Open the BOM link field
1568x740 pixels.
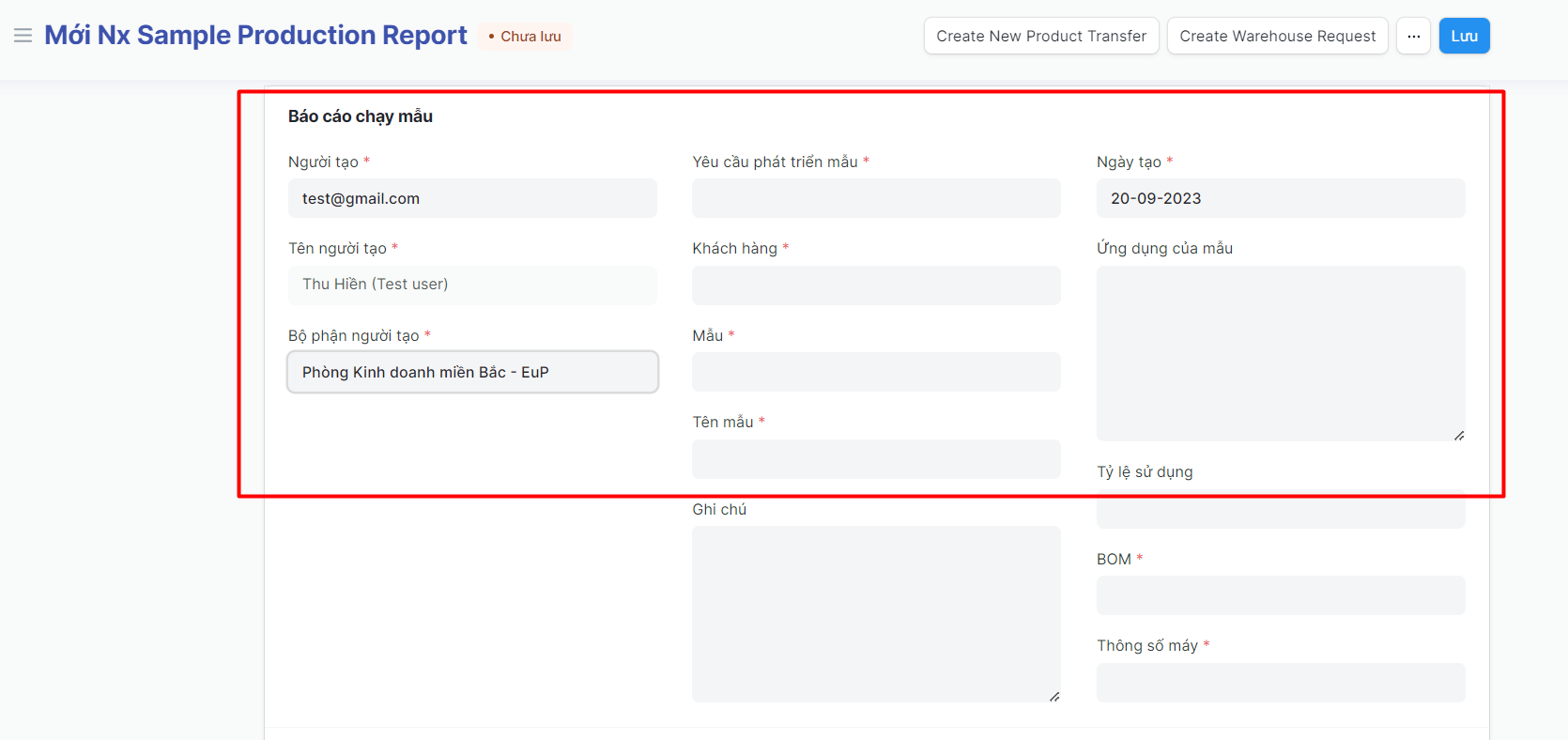(1280, 595)
